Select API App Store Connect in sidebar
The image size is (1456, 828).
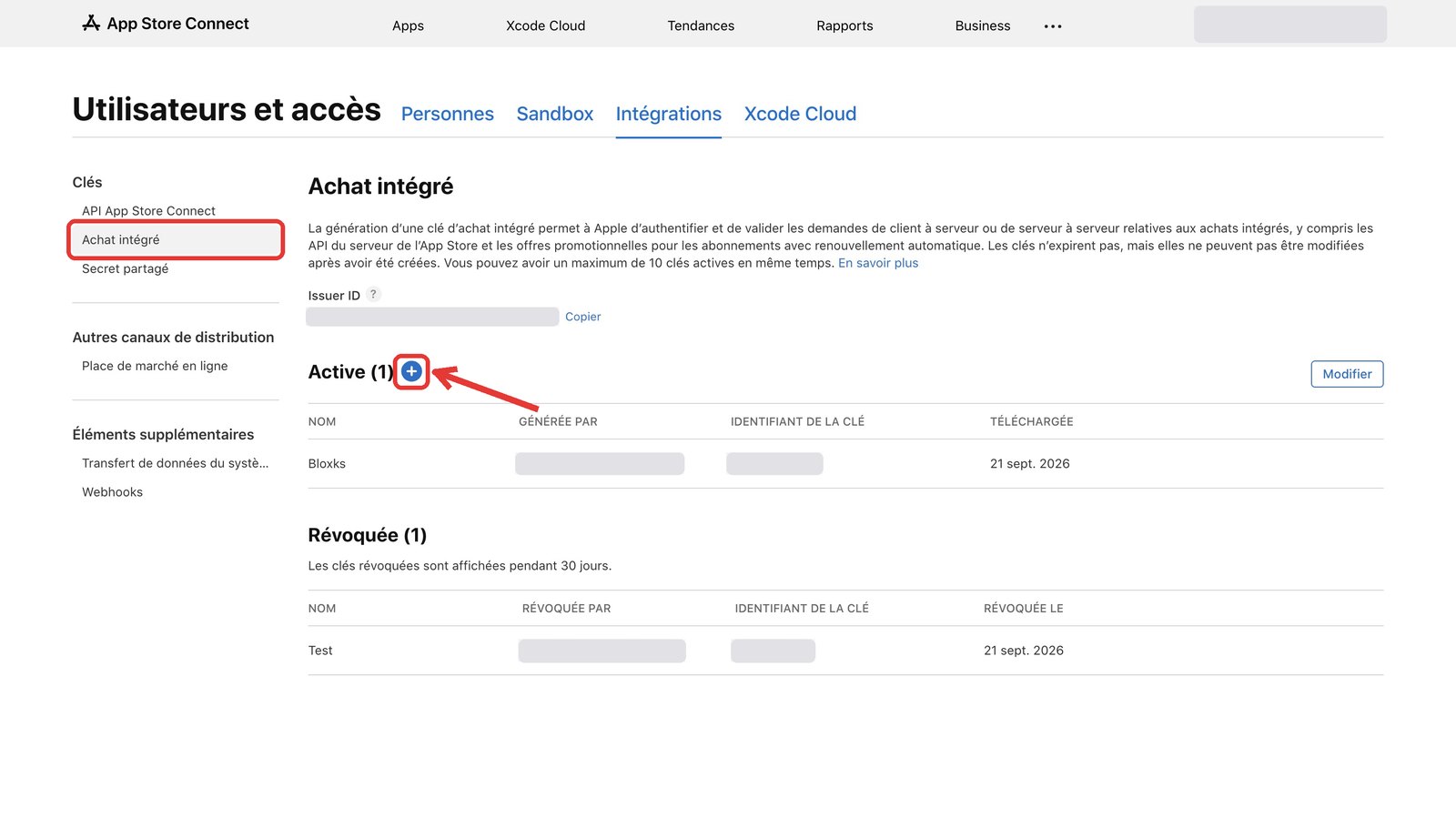(148, 211)
